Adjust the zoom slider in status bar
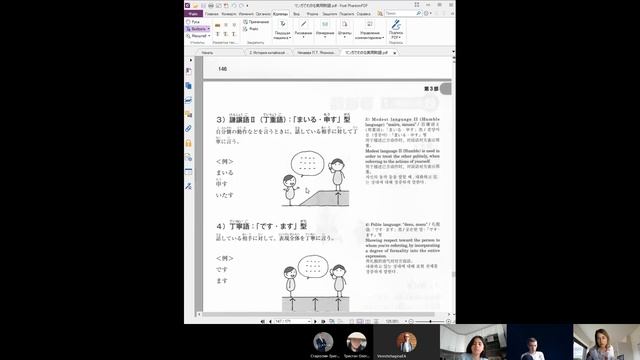The width and height of the screenshot is (640, 360). (x=430, y=321)
